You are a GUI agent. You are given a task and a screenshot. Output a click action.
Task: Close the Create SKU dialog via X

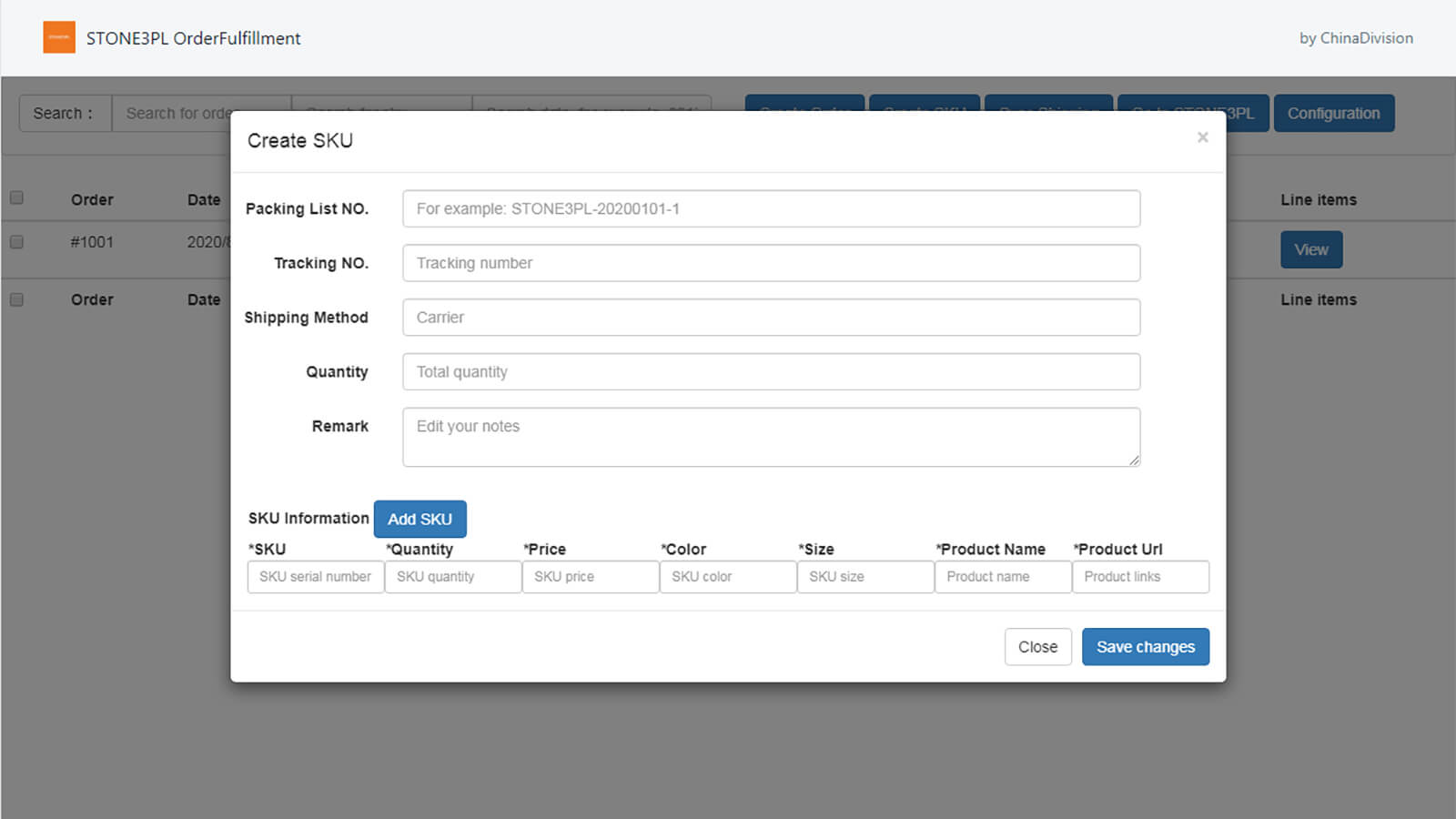pos(1202,136)
